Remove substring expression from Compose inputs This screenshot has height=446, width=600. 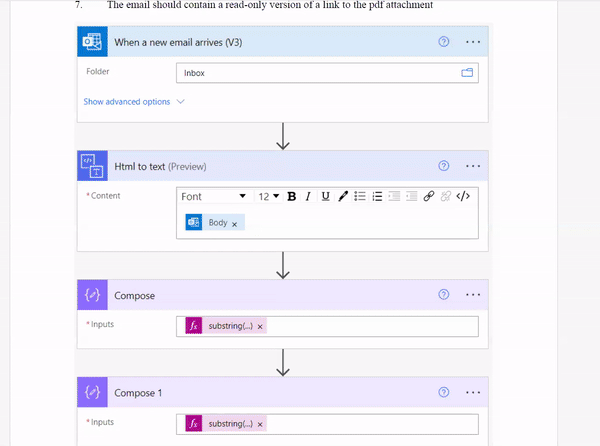260,327
